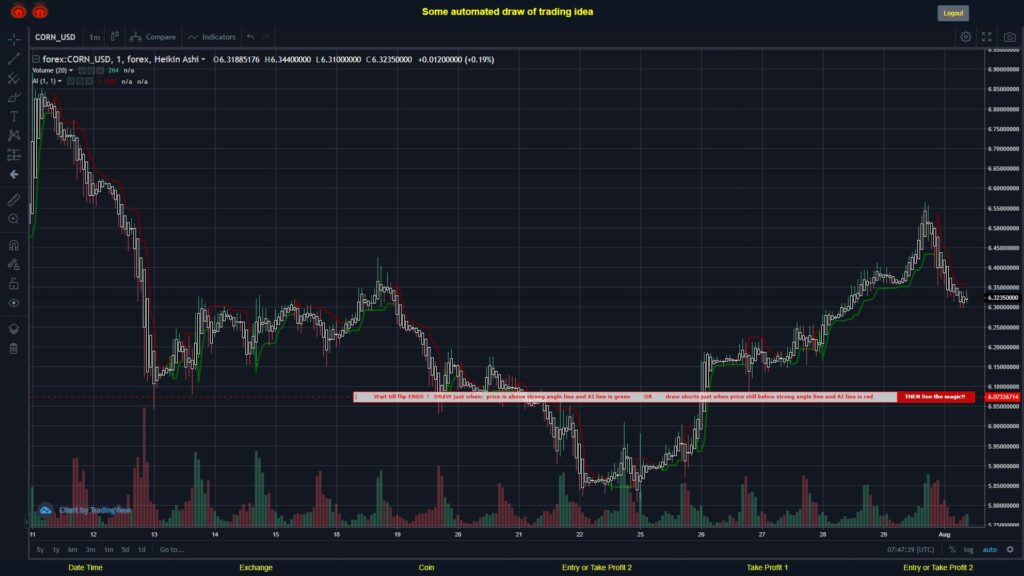
Task: Open the pitchfork drawing tools
Action: coord(14,78)
